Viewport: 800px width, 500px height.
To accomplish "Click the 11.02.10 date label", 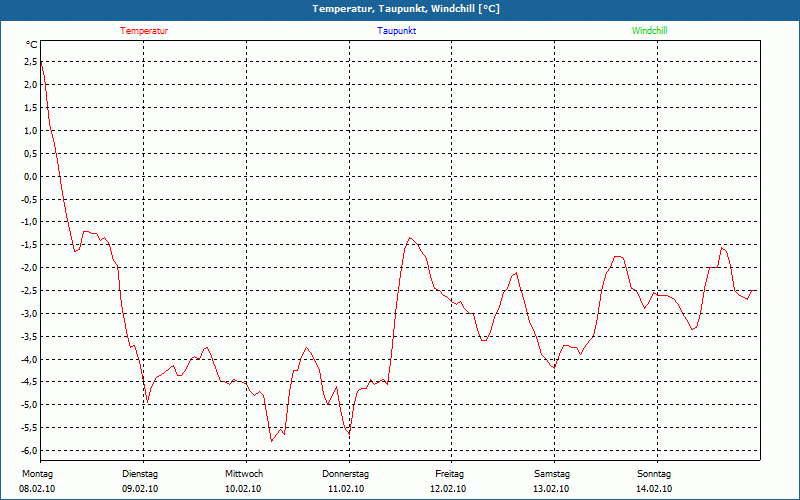I will 345,489.
